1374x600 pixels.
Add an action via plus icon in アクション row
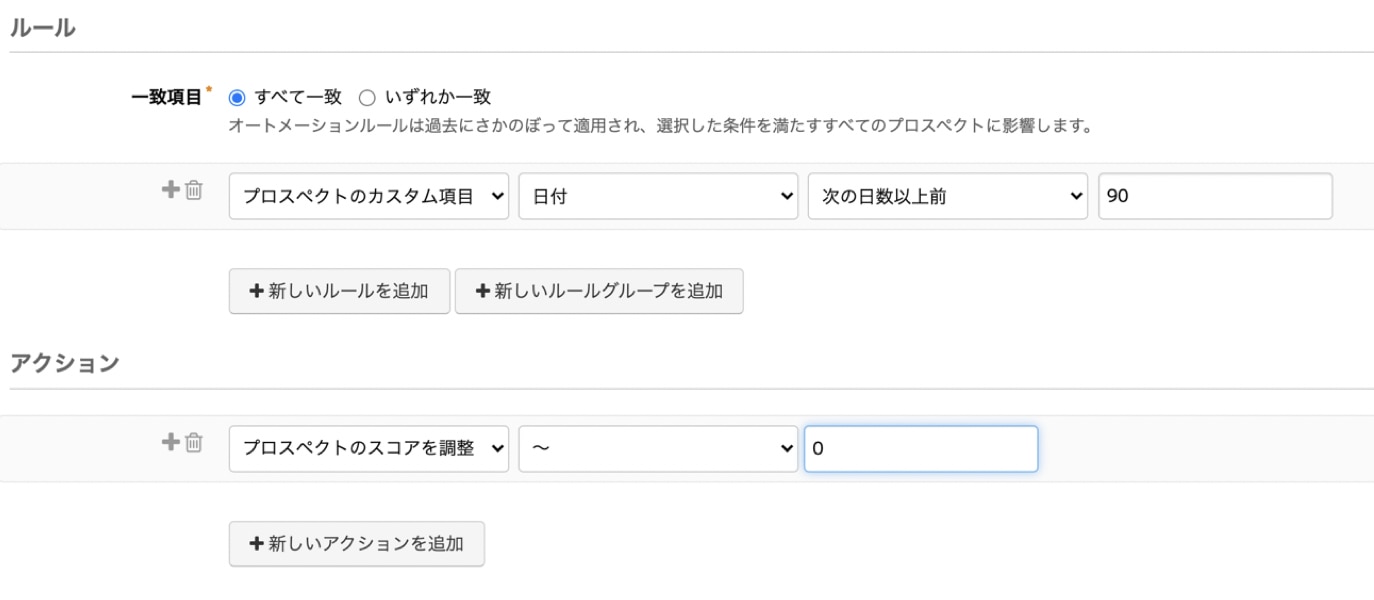(170, 441)
